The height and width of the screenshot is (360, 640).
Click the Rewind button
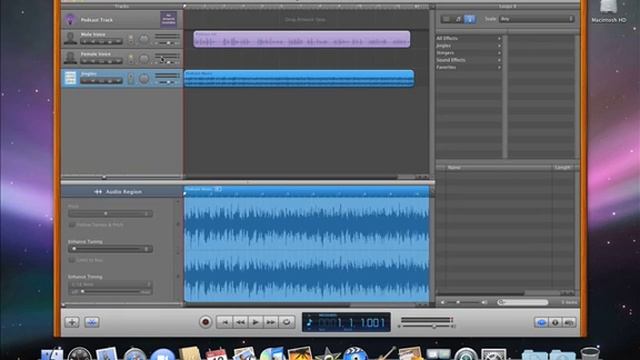click(x=240, y=322)
